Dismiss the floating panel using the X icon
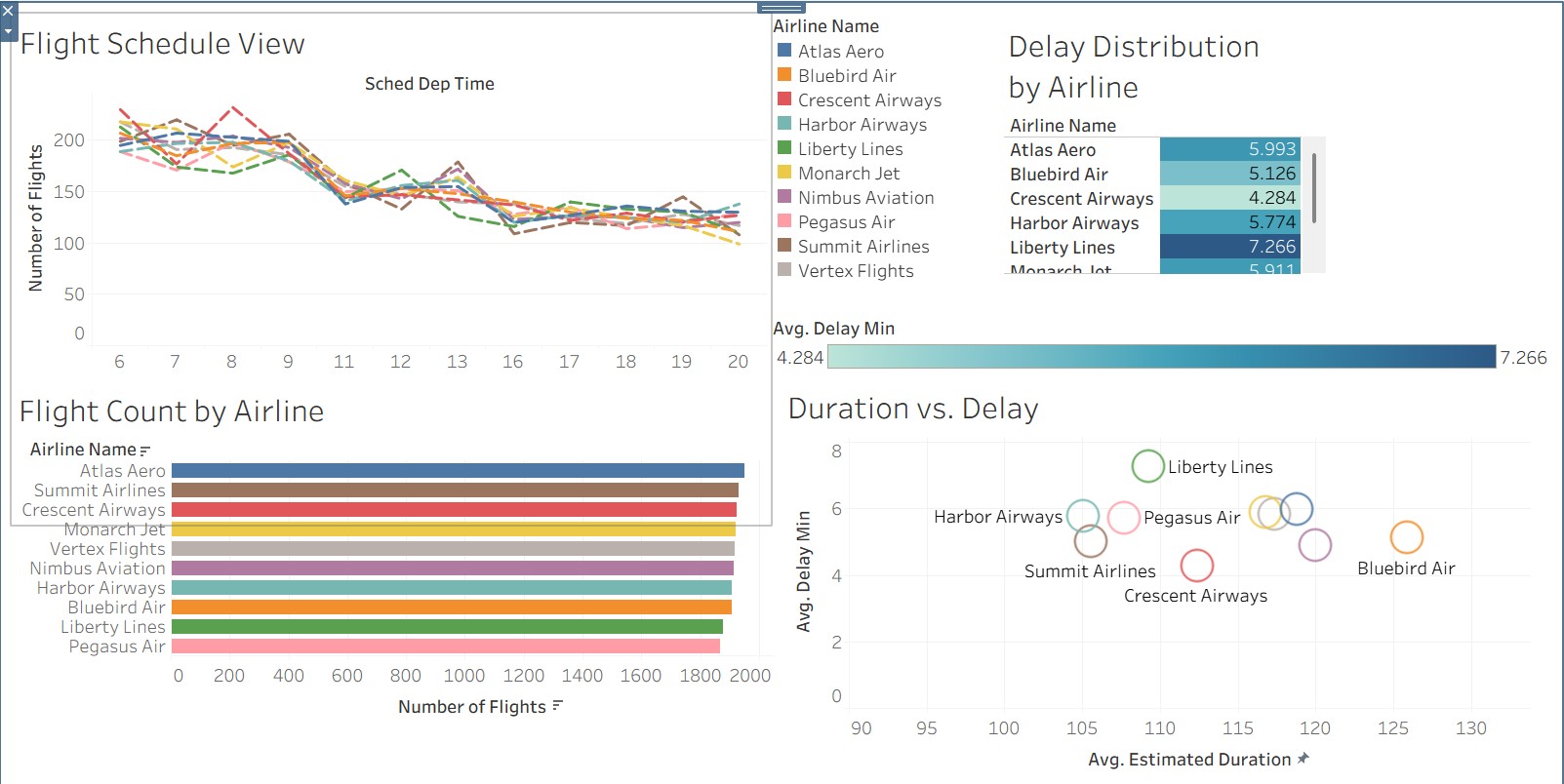This screenshot has height=784, width=1564. click(x=10, y=12)
